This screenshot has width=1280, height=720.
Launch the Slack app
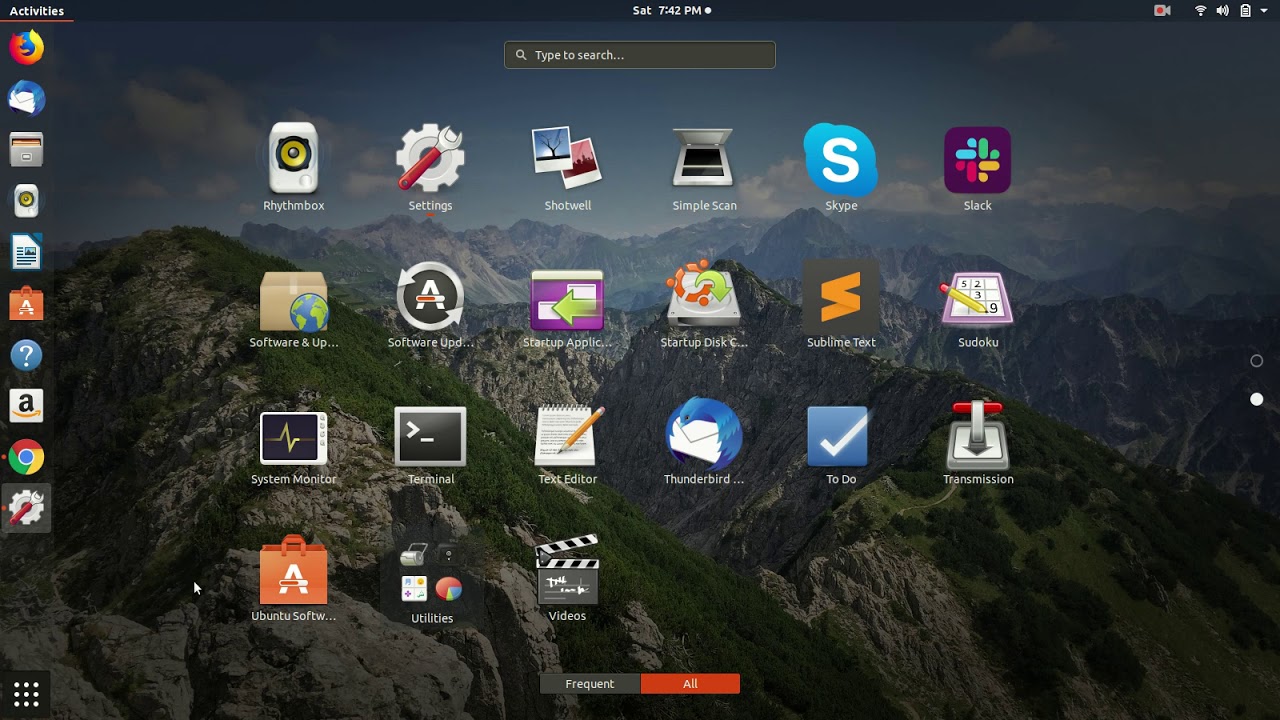[x=978, y=167]
